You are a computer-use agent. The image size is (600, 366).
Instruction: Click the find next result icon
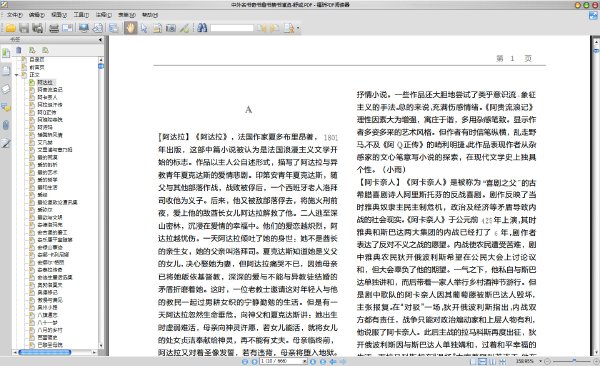click(274, 28)
